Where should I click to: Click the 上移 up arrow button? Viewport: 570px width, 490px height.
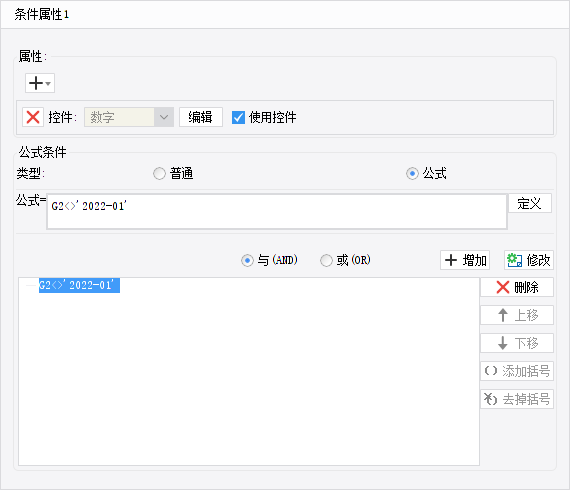coord(517,315)
